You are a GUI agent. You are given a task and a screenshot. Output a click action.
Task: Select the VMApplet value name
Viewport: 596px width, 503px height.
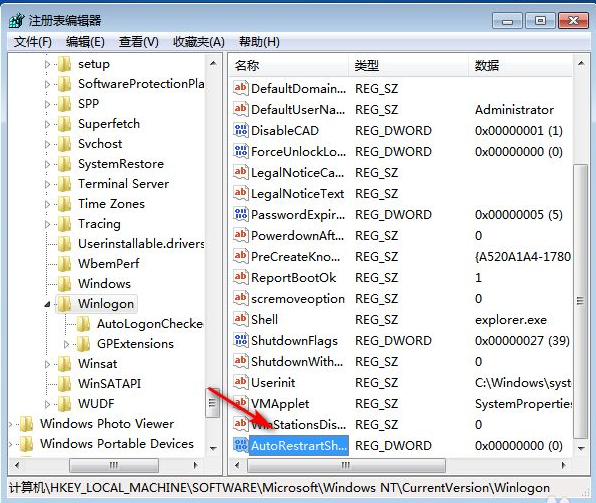280,404
